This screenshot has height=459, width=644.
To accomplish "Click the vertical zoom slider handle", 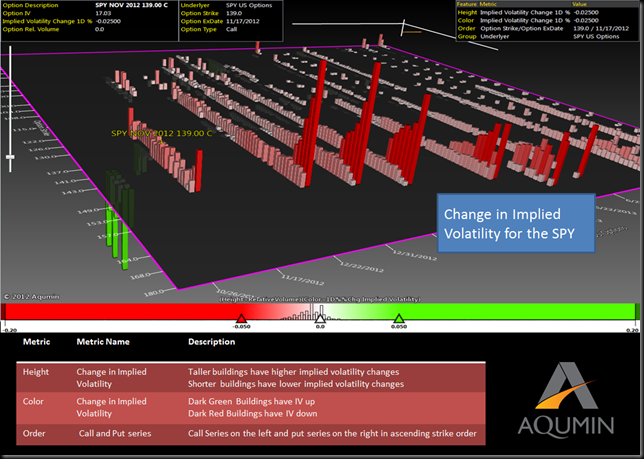I will click(10, 157).
